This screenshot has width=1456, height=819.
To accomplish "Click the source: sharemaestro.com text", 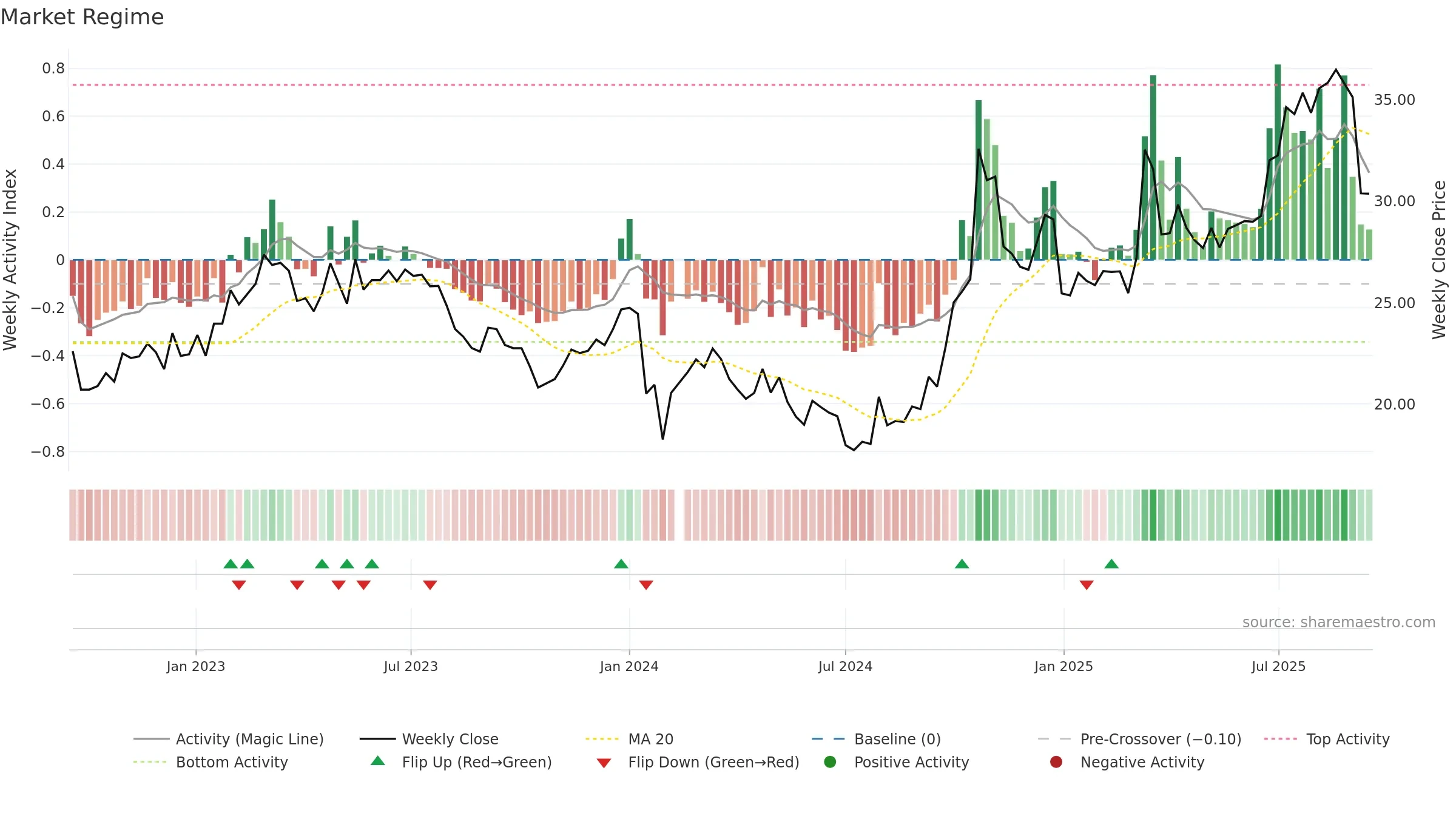I will coord(1339,622).
